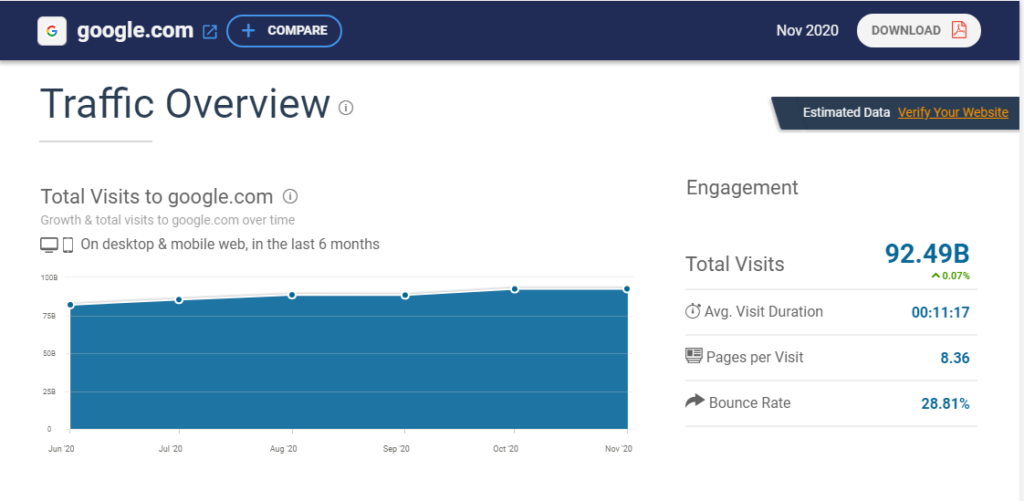Click the 92.49B total visits value
The image size is (1024, 501).
click(927, 253)
